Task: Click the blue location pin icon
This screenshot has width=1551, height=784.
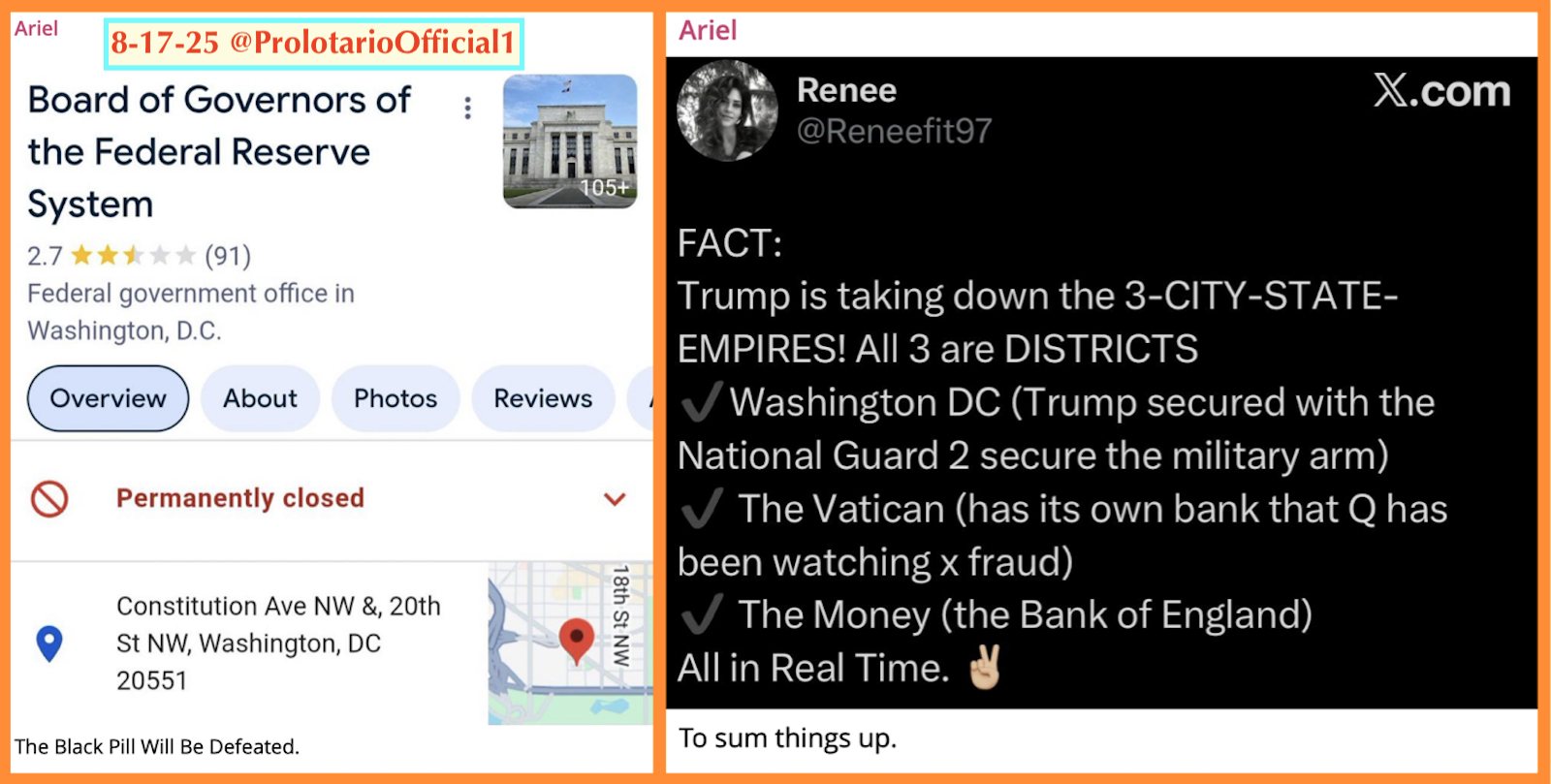Action: pos(49,643)
